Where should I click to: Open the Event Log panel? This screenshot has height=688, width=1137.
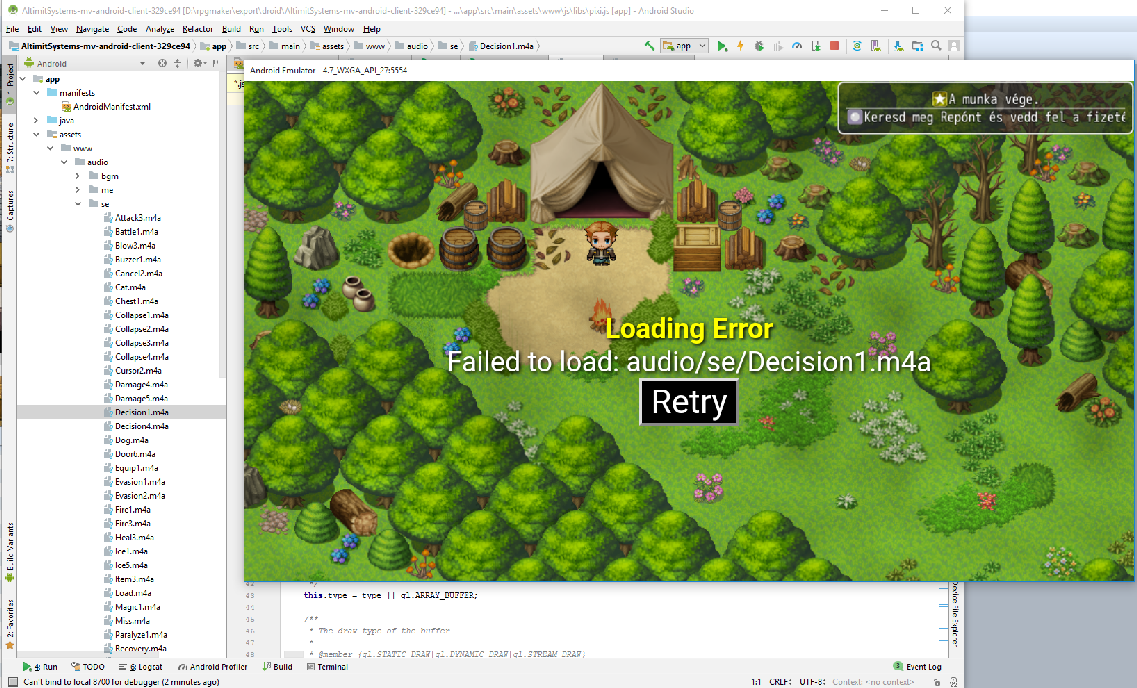point(917,667)
